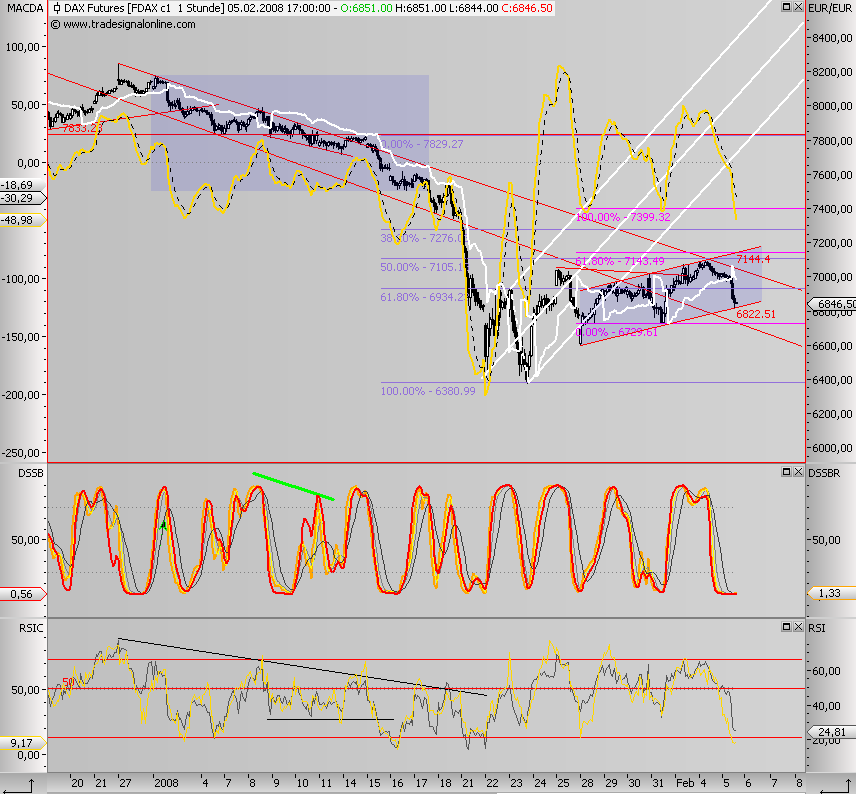Click the 2008 date label on time axis
This screenshot has height=794, width=856.
pyautogui.click(x=167, y=783)
